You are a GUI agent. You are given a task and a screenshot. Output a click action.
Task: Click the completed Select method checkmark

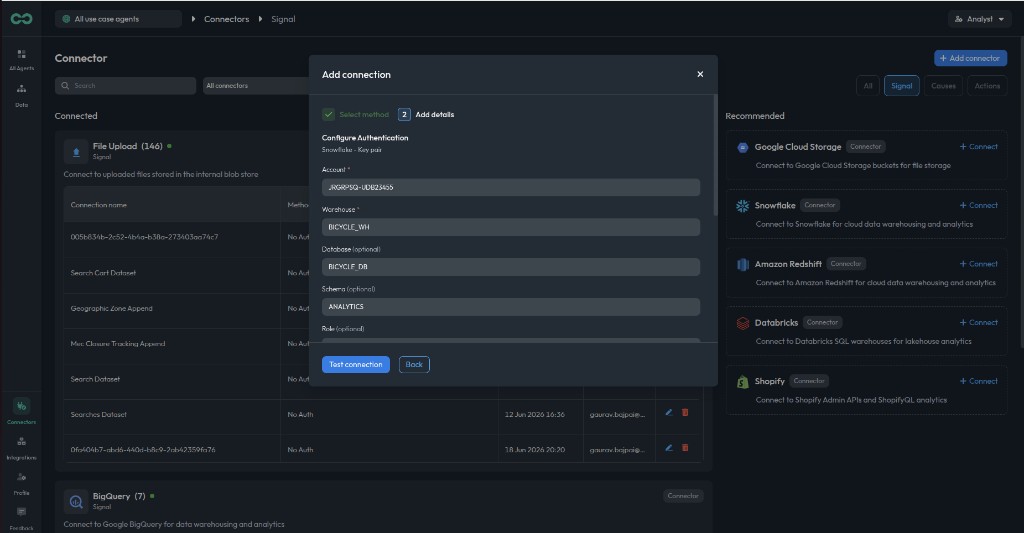(x=328, y=114)
